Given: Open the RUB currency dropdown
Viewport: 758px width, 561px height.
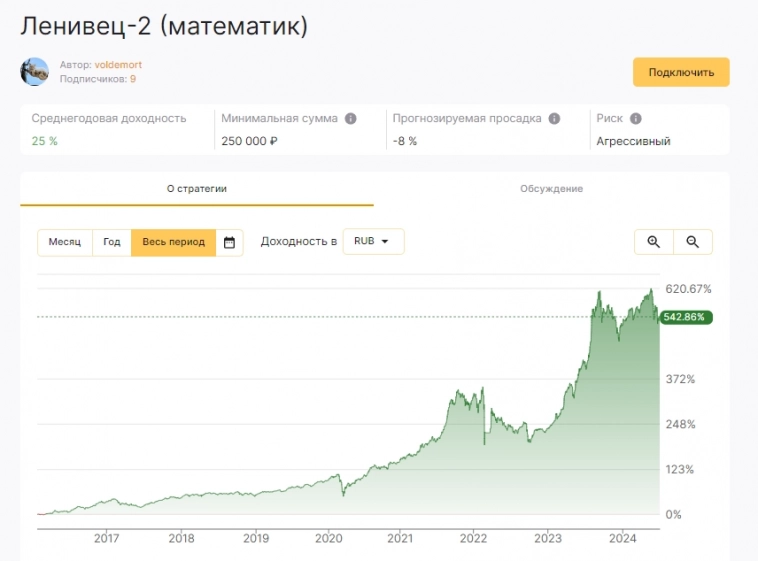Looking at the screenshot, I should point(373,242).
